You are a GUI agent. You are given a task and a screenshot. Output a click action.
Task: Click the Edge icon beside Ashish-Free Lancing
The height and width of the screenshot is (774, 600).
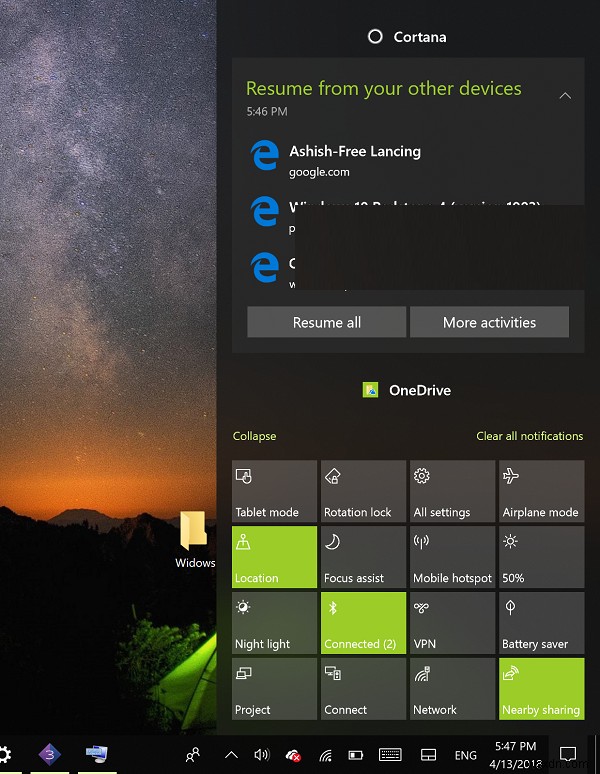[265, 155]
